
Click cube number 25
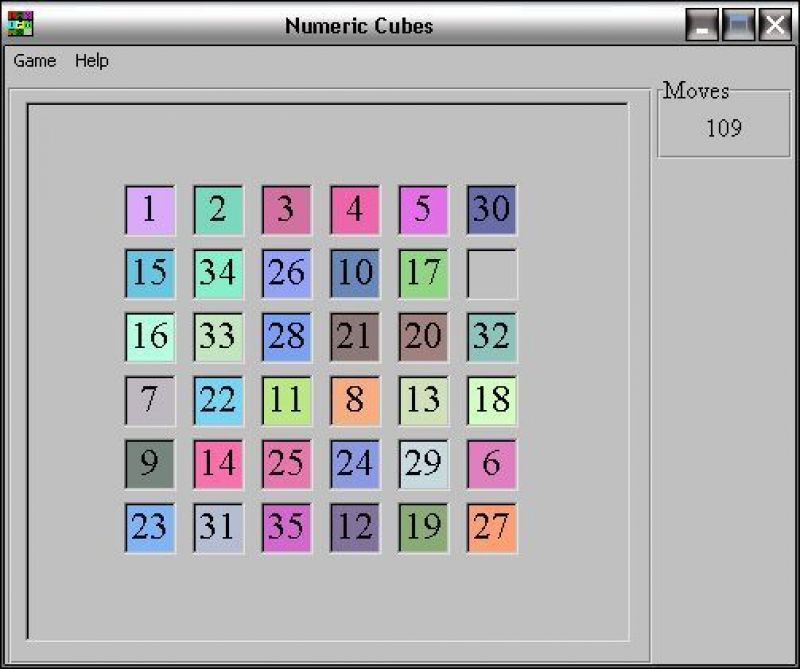click(x=287, y=465)
